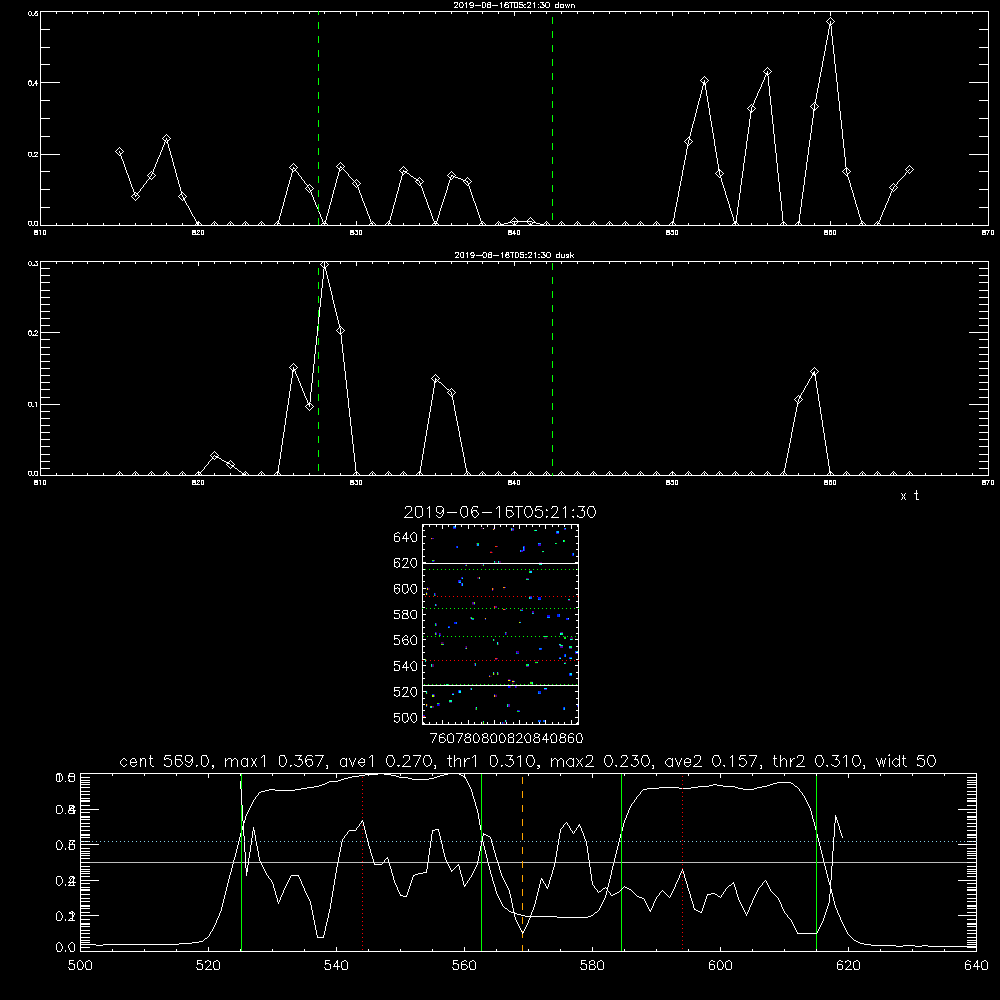This screenshot has width=1000, height=1000.
Task: Select the highest diamond peak in the dawn plot
Action: [830, 22]
